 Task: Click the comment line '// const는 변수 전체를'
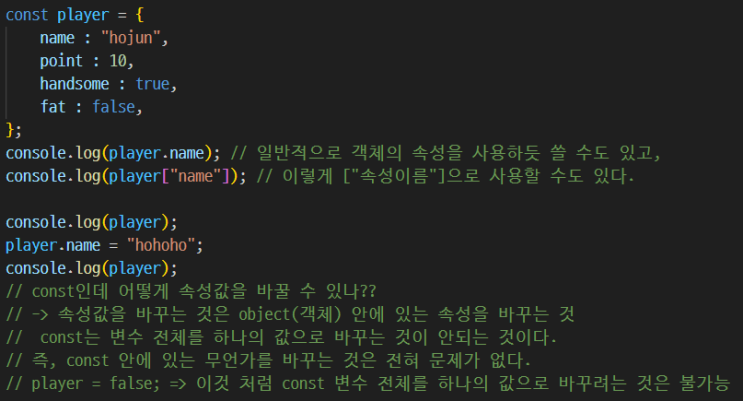point(281,337)
